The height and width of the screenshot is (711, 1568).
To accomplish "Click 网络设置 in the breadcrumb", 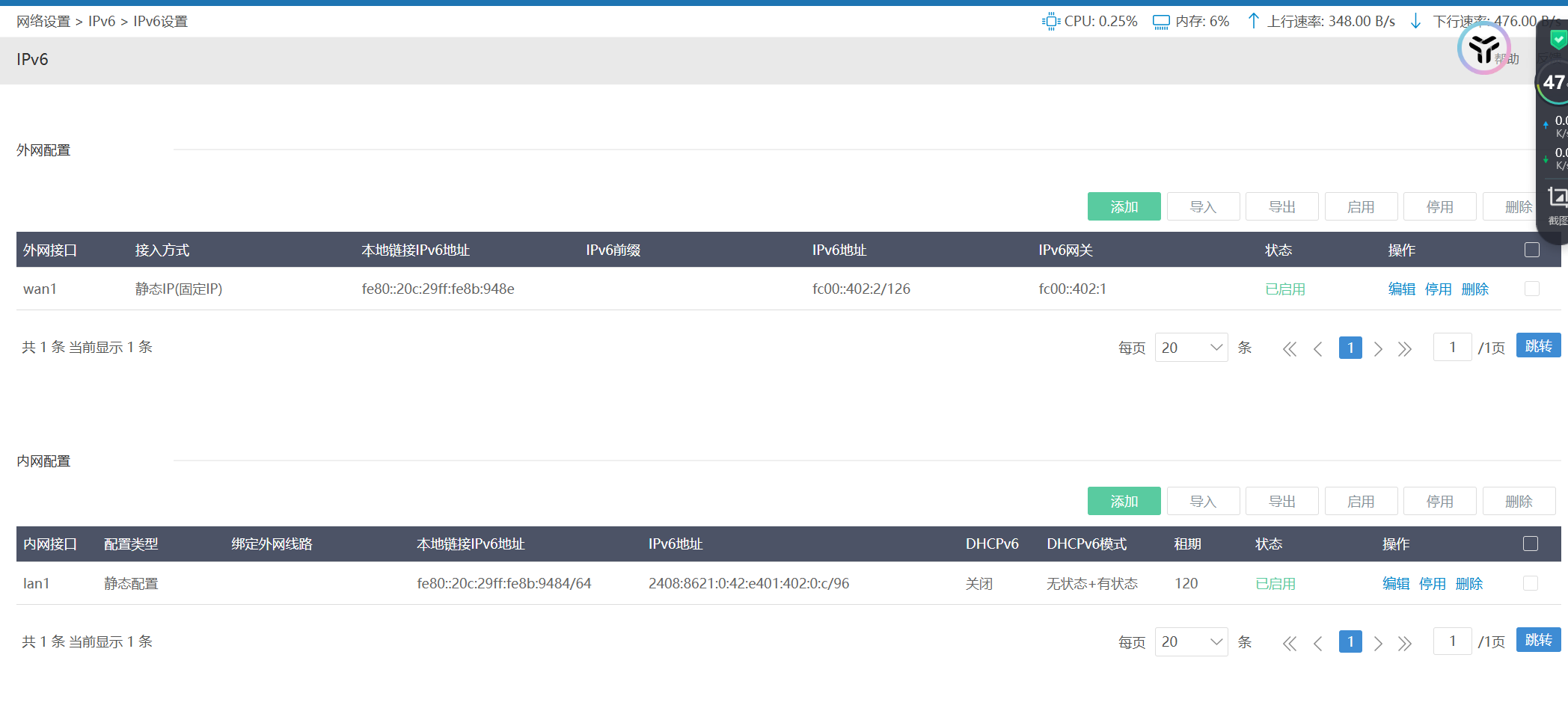I will (43, 22).
